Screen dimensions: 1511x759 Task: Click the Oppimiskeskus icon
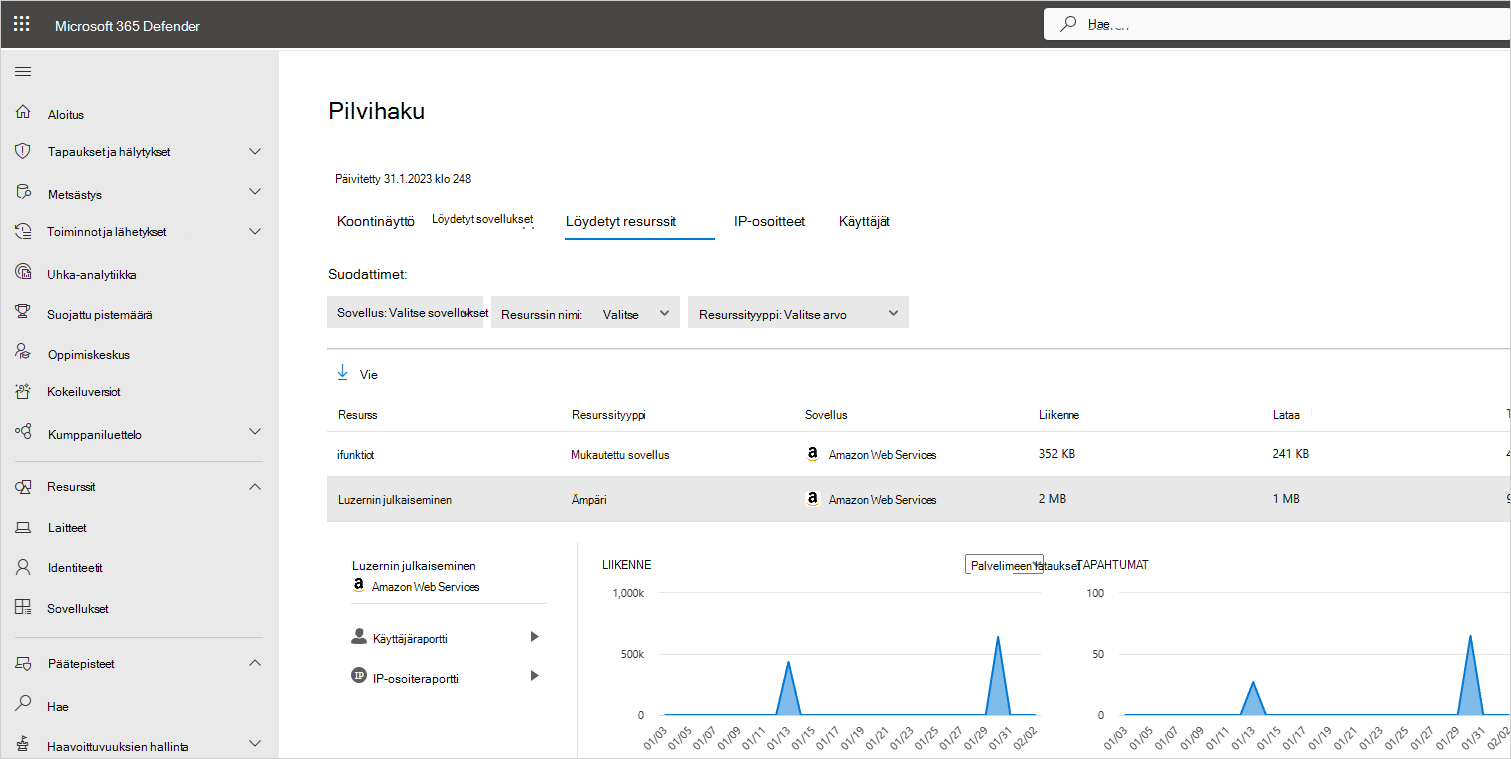(x=24, y=352)
